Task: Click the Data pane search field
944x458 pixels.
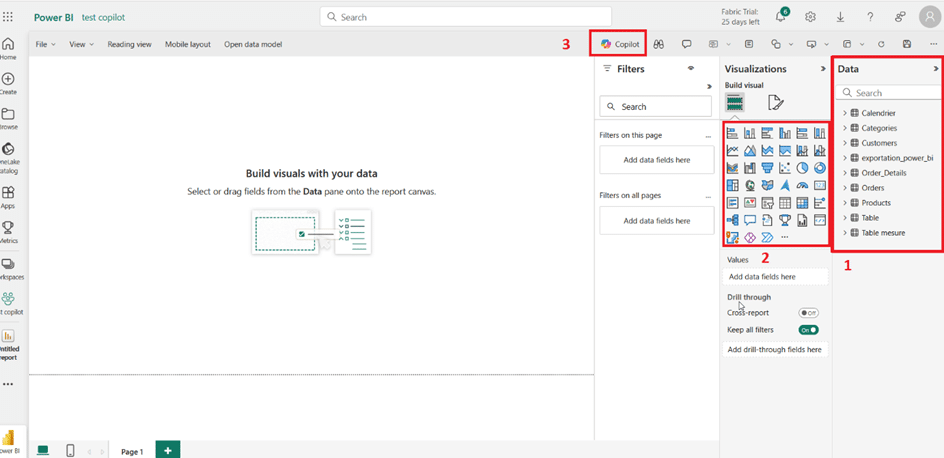Action: (890, 93)
